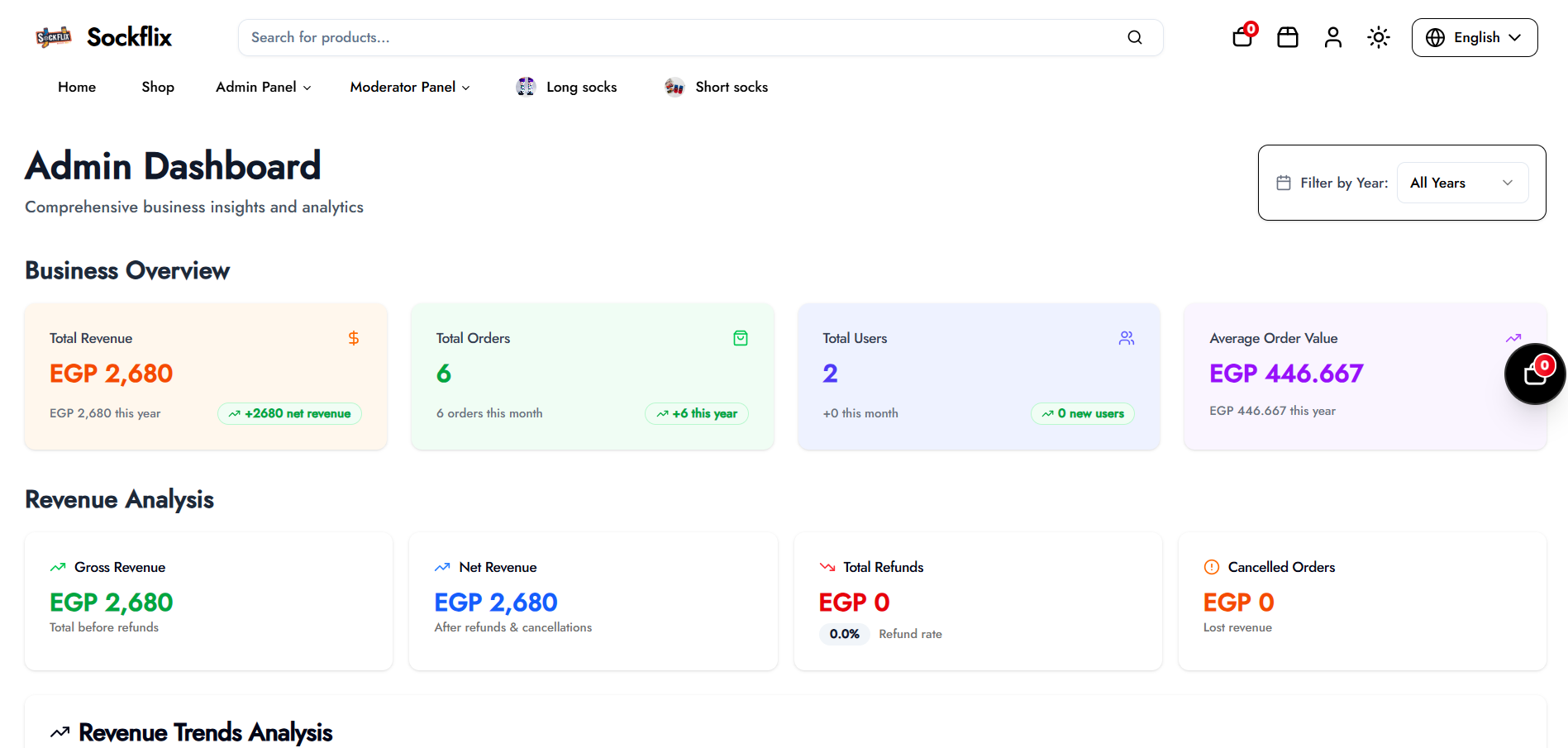
Task: Click the Total Refunds downtrend icon
Action: tap(827, 567)
